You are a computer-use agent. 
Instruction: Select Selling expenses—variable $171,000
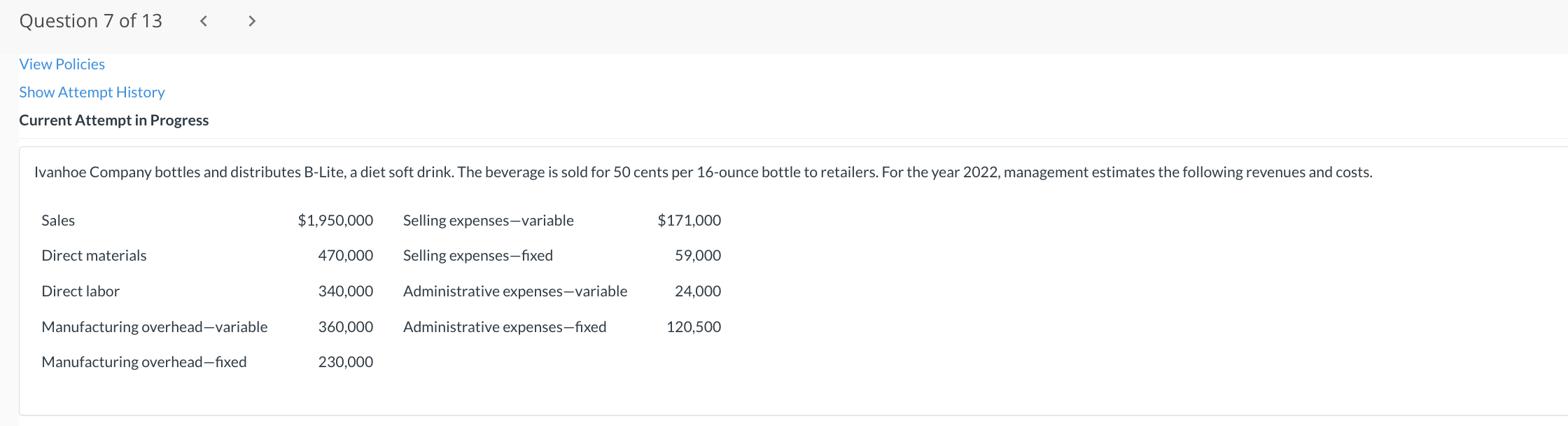point(689,220)
